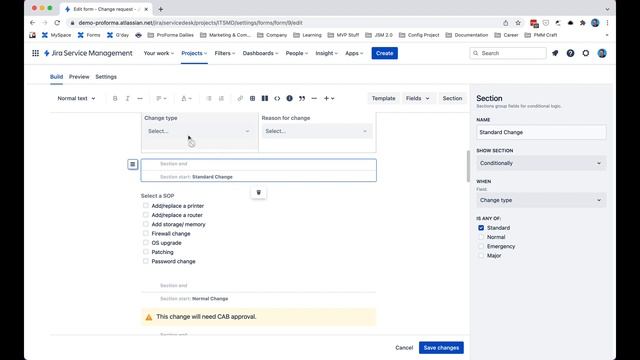Open the user profile avatar menu
Viewport: 640px width, 360px height.
pos(602,53)
